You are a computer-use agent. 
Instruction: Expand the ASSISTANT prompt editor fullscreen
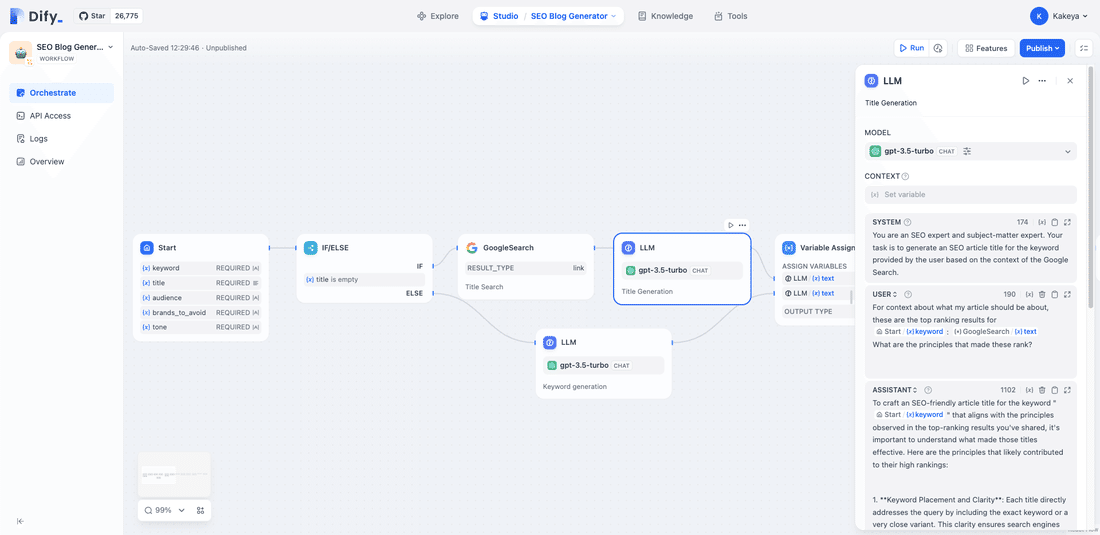(1067, 390)
